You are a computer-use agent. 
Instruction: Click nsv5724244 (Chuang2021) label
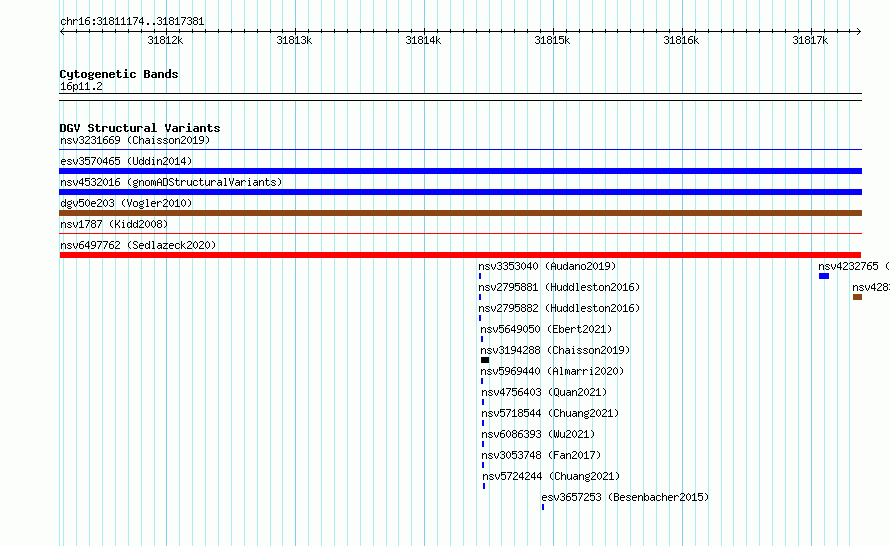point(551,476)
